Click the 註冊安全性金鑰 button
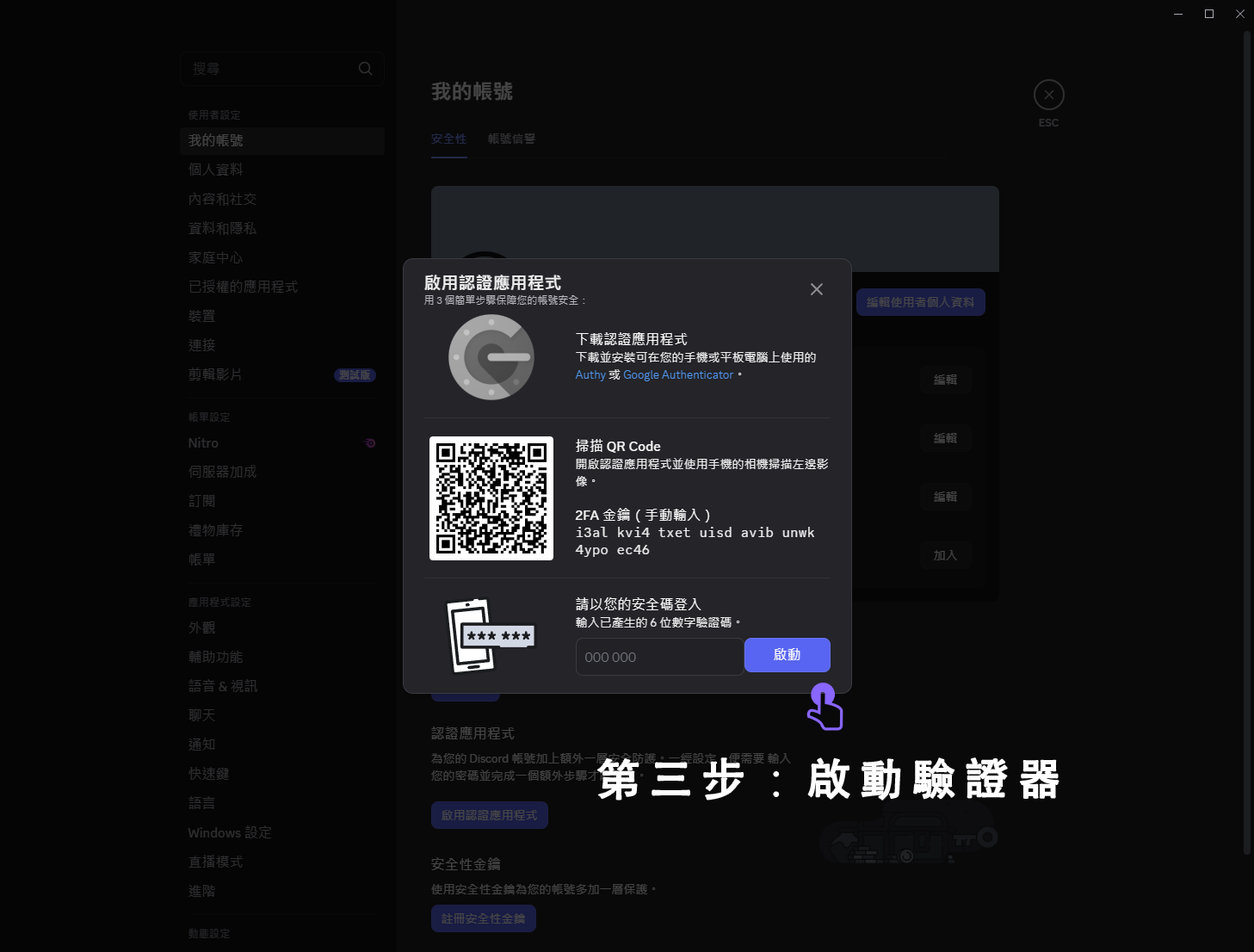The height and width of the screenshot is (952, 1254). [484, 918]
